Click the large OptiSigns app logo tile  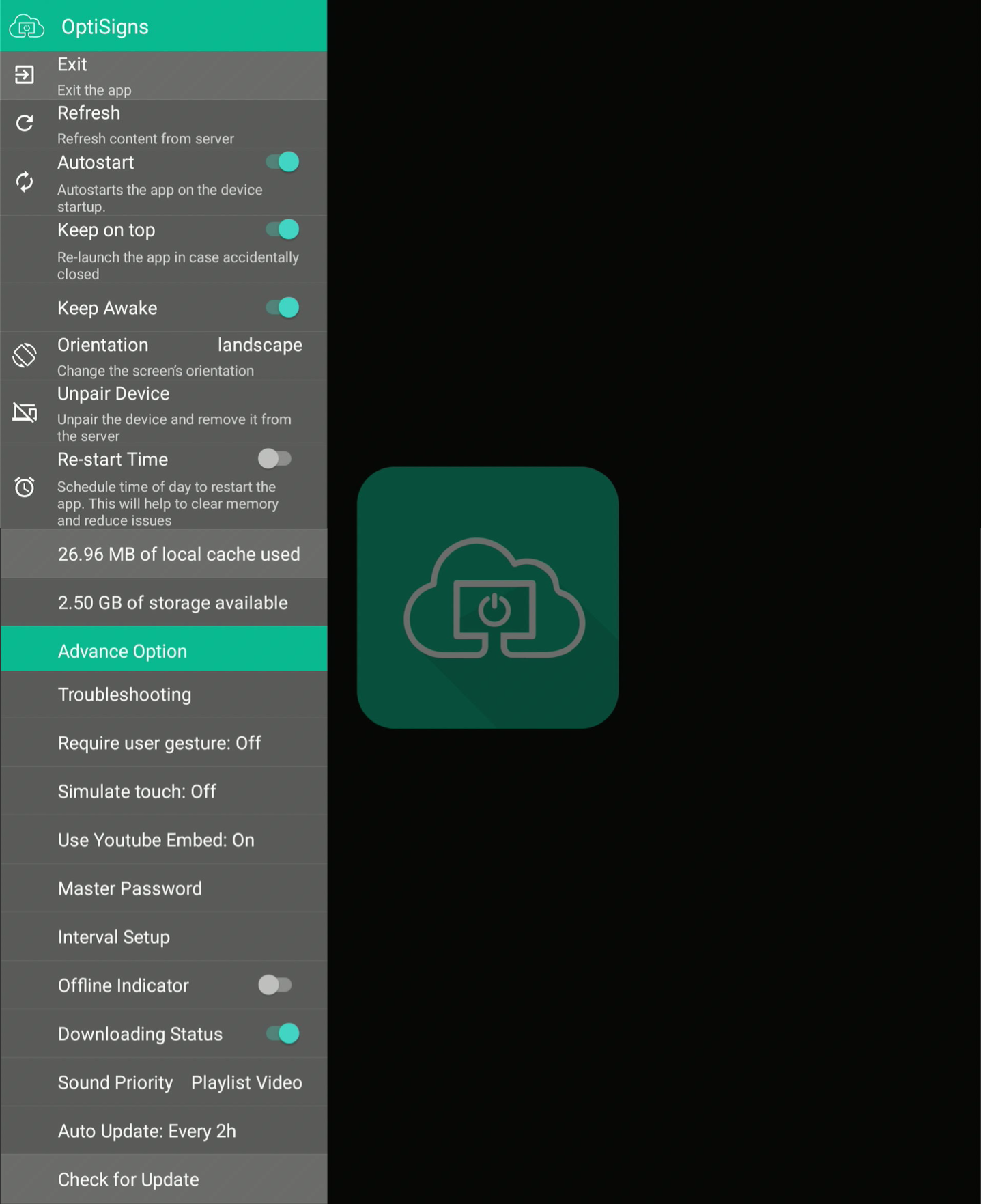487,598
